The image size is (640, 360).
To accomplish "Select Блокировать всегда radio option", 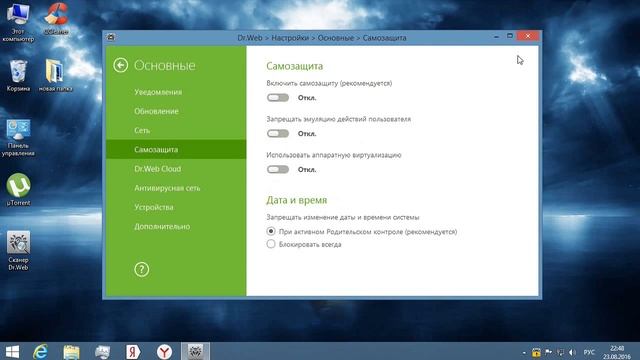I will tap(271, 244).
